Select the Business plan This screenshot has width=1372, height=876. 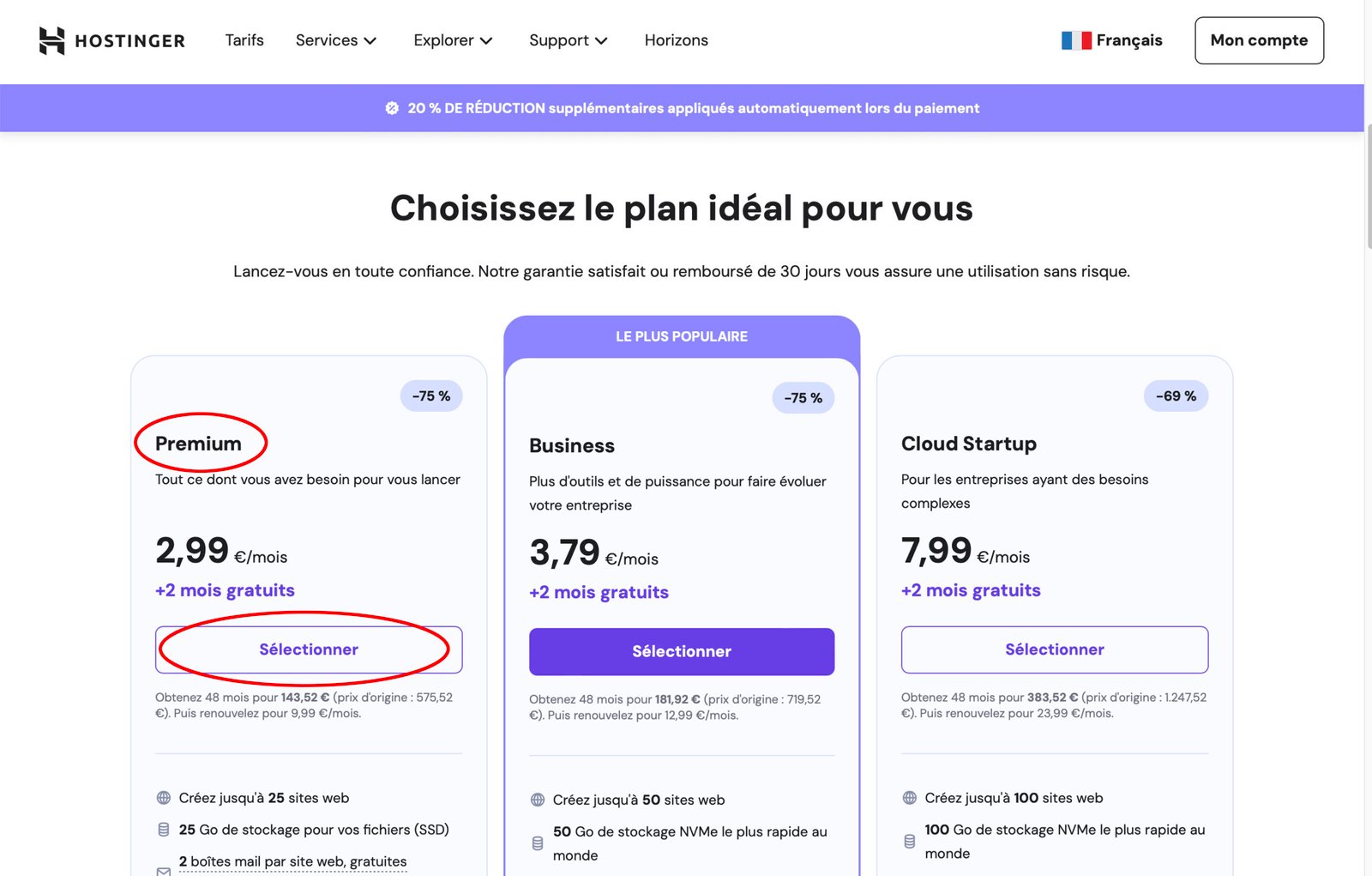(x=682, y=650)
